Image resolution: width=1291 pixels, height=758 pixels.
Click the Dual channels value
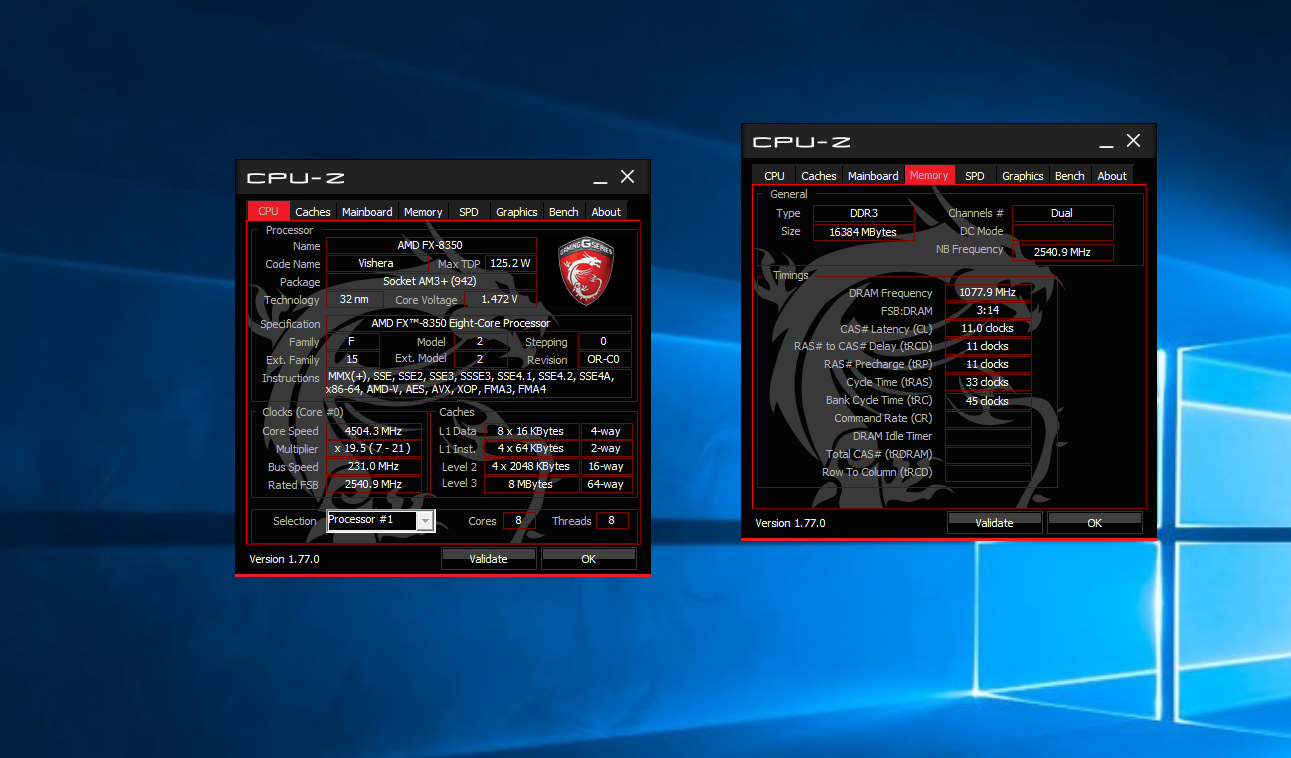1062,213
